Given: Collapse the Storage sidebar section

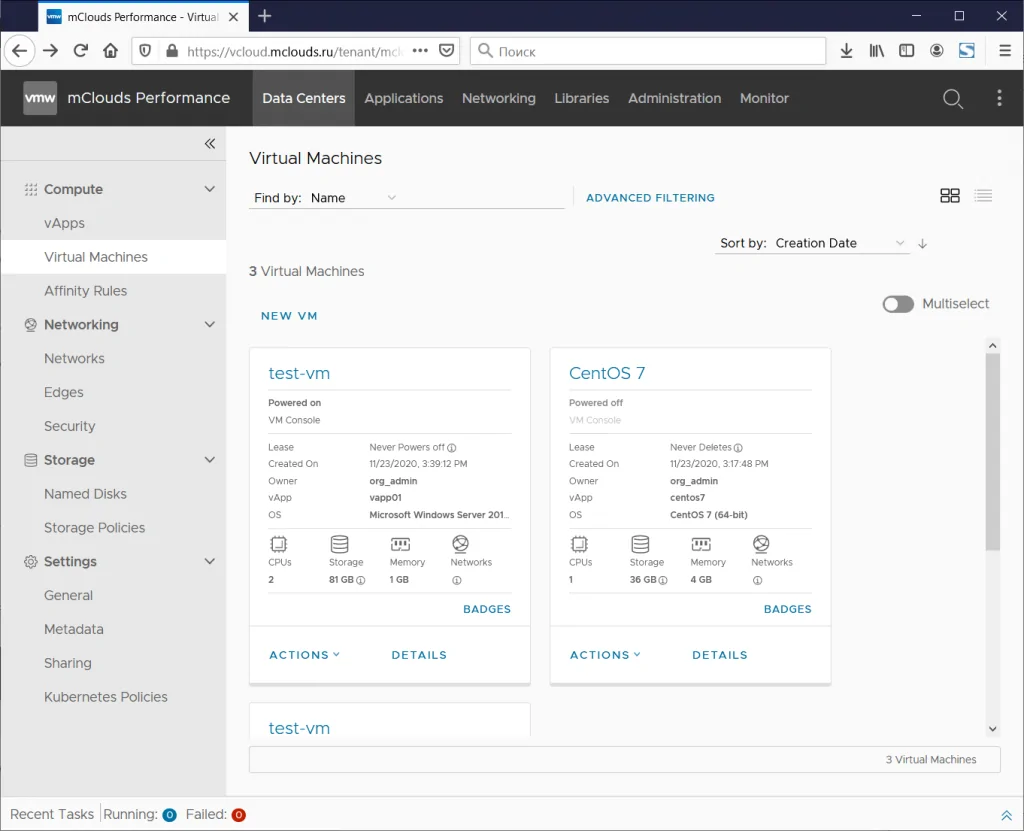Looking at the screenshot, I should pos(210,459).
